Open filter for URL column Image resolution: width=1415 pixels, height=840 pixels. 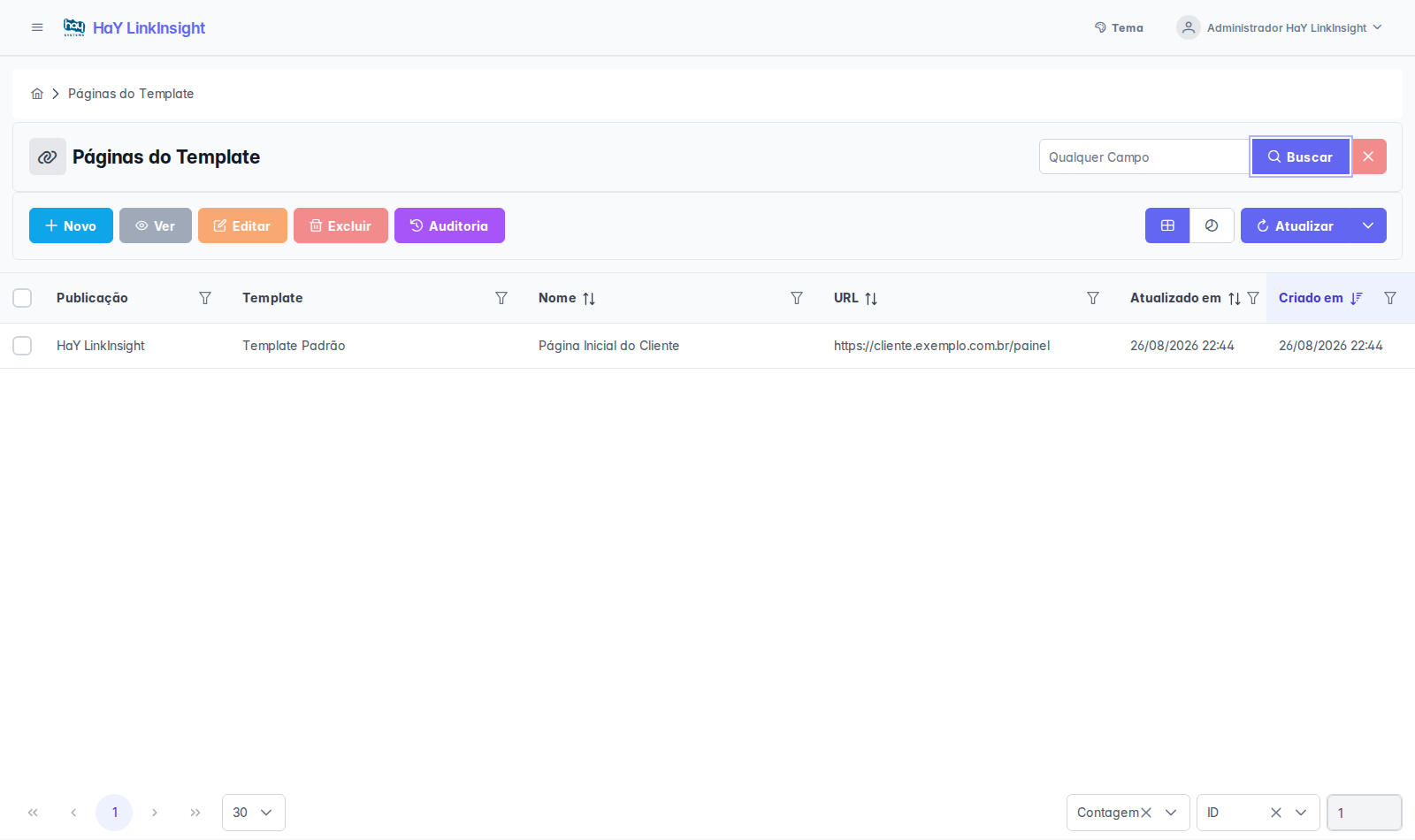pyautogui.click(x=1093, y=298)
